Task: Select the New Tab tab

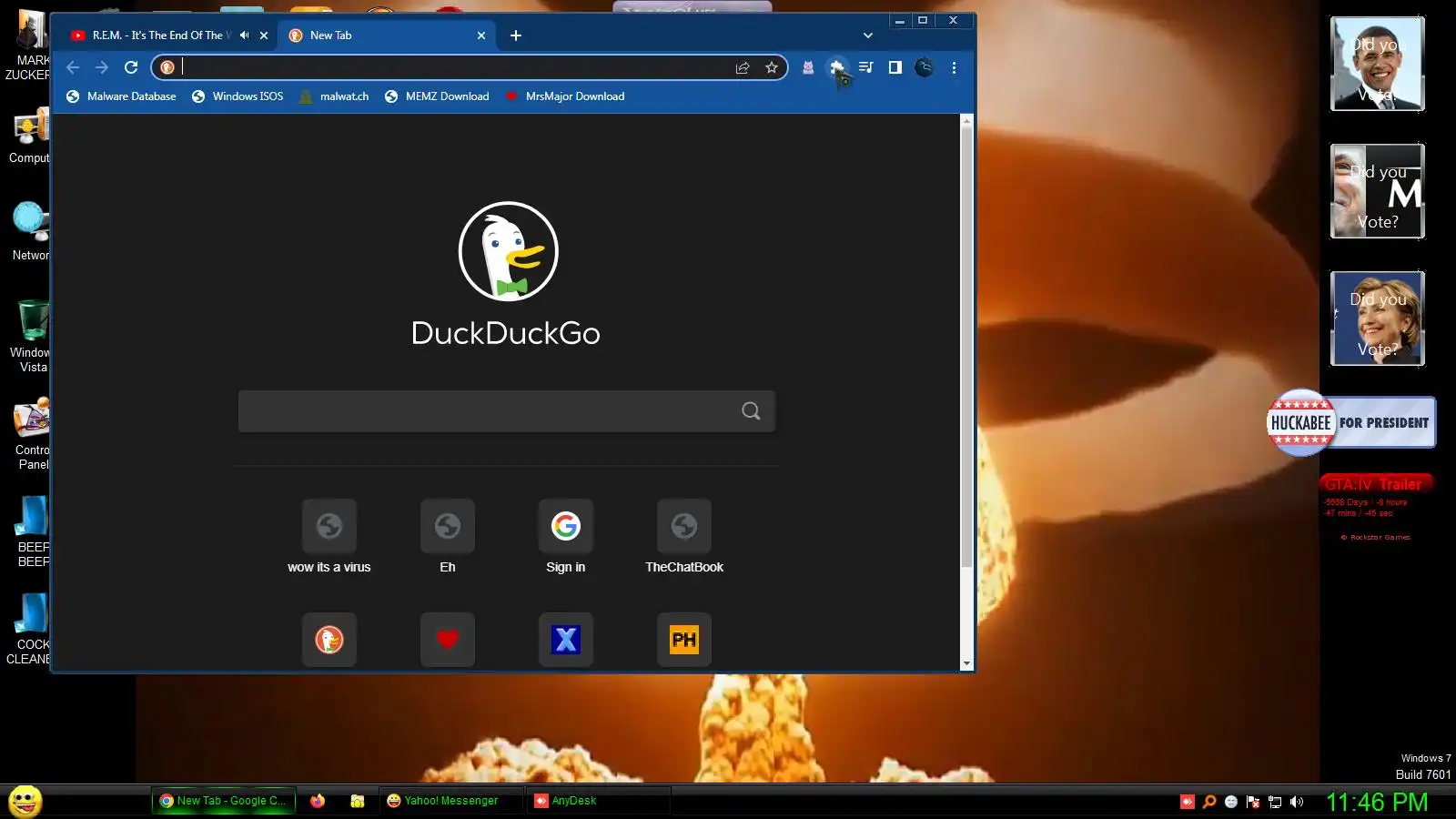Action: (387, 35)
